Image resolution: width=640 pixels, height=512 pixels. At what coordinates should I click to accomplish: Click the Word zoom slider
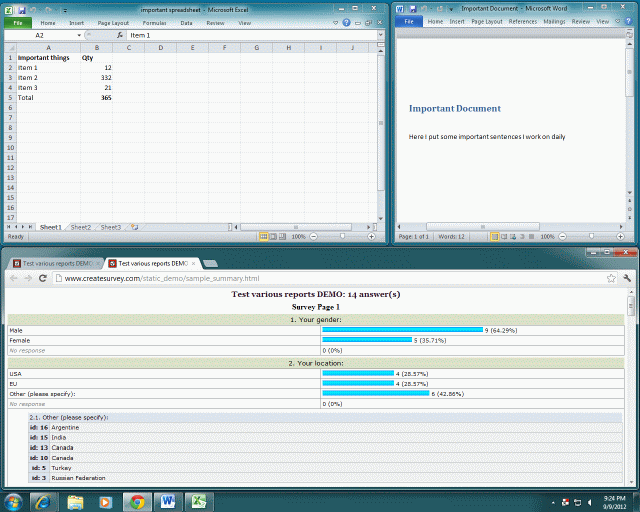click(x=590, y=237)
